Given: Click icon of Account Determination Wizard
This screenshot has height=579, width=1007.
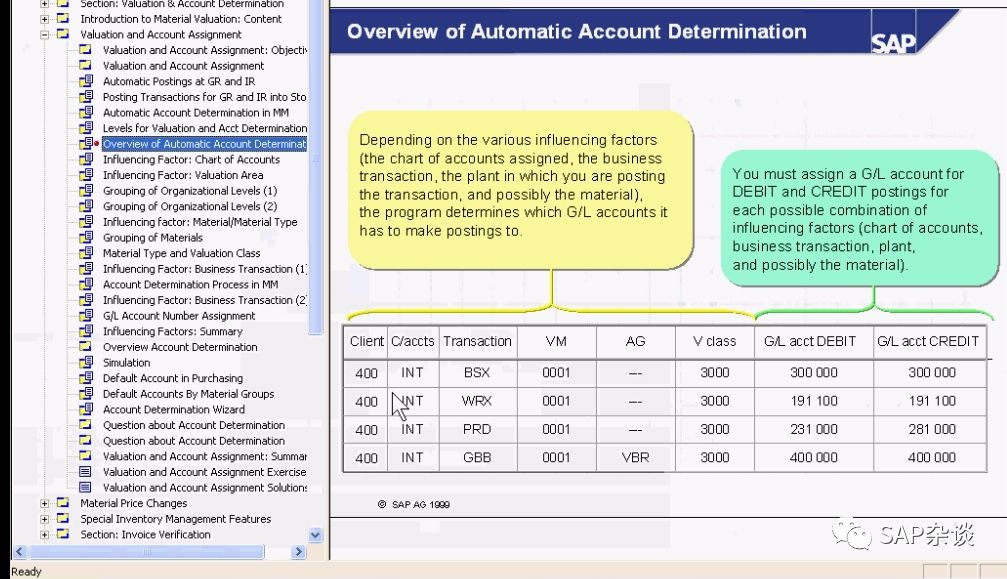Looking at the screenshot, I should (x=85, y=409).
